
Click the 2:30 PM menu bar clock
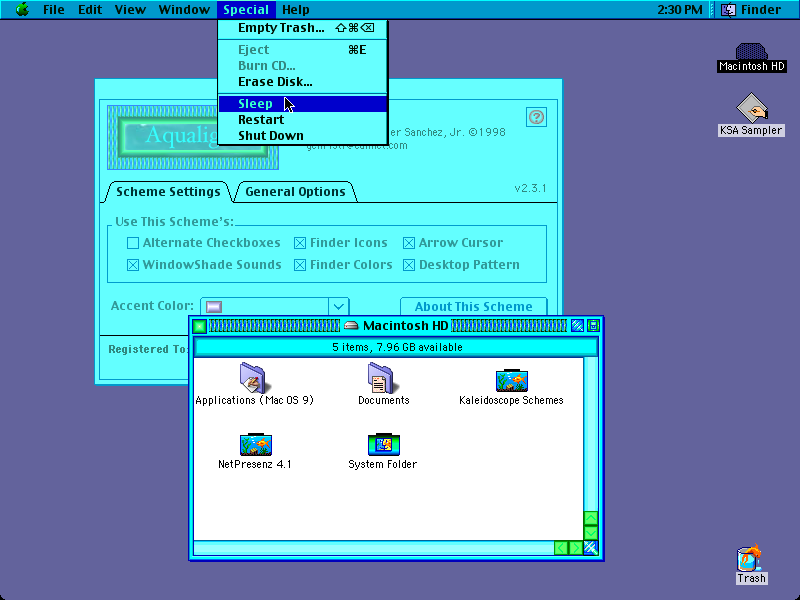pos(680,9)
